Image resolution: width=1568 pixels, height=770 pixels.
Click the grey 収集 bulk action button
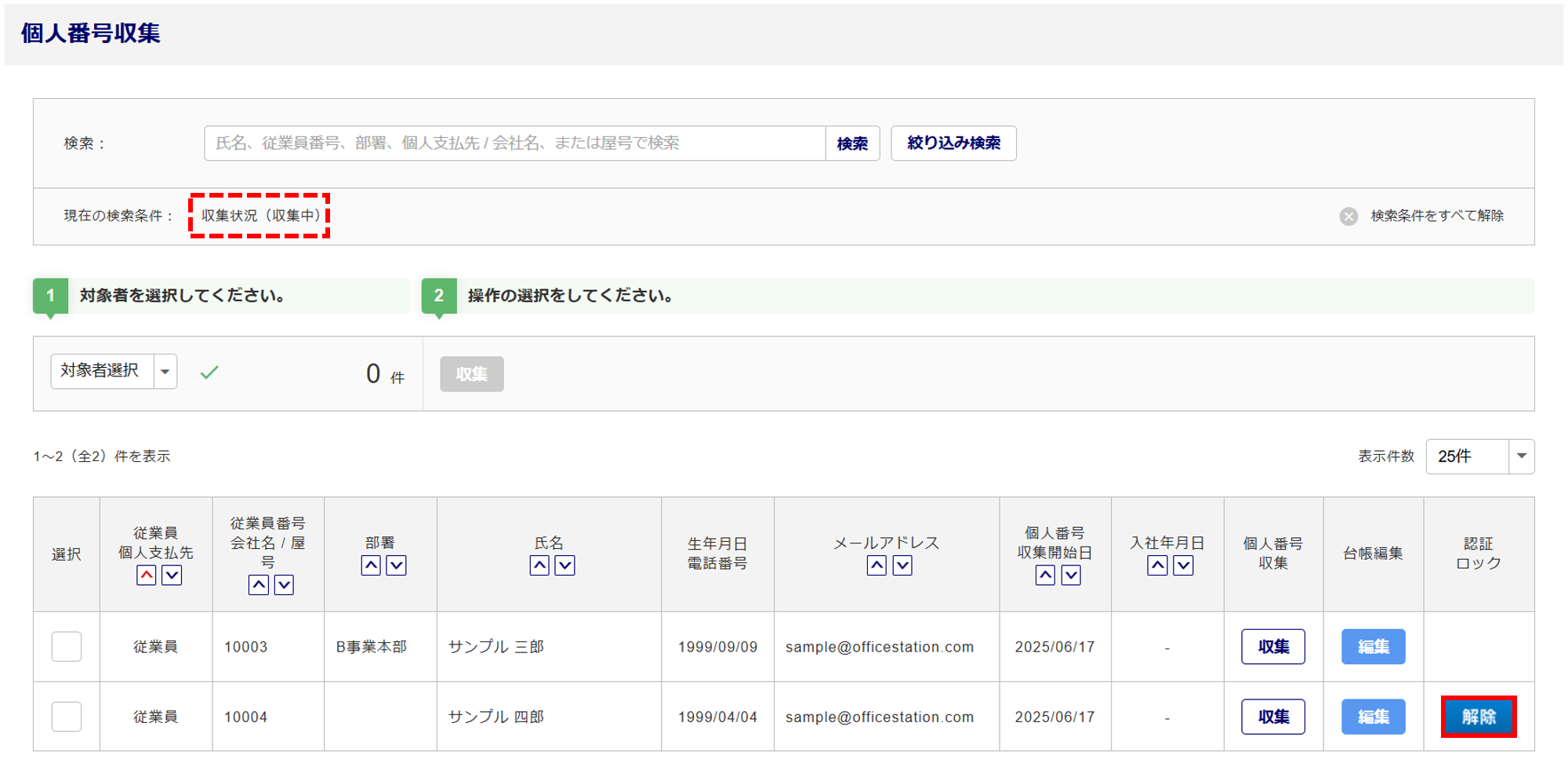pyautogui.click(x=472, y=374)
